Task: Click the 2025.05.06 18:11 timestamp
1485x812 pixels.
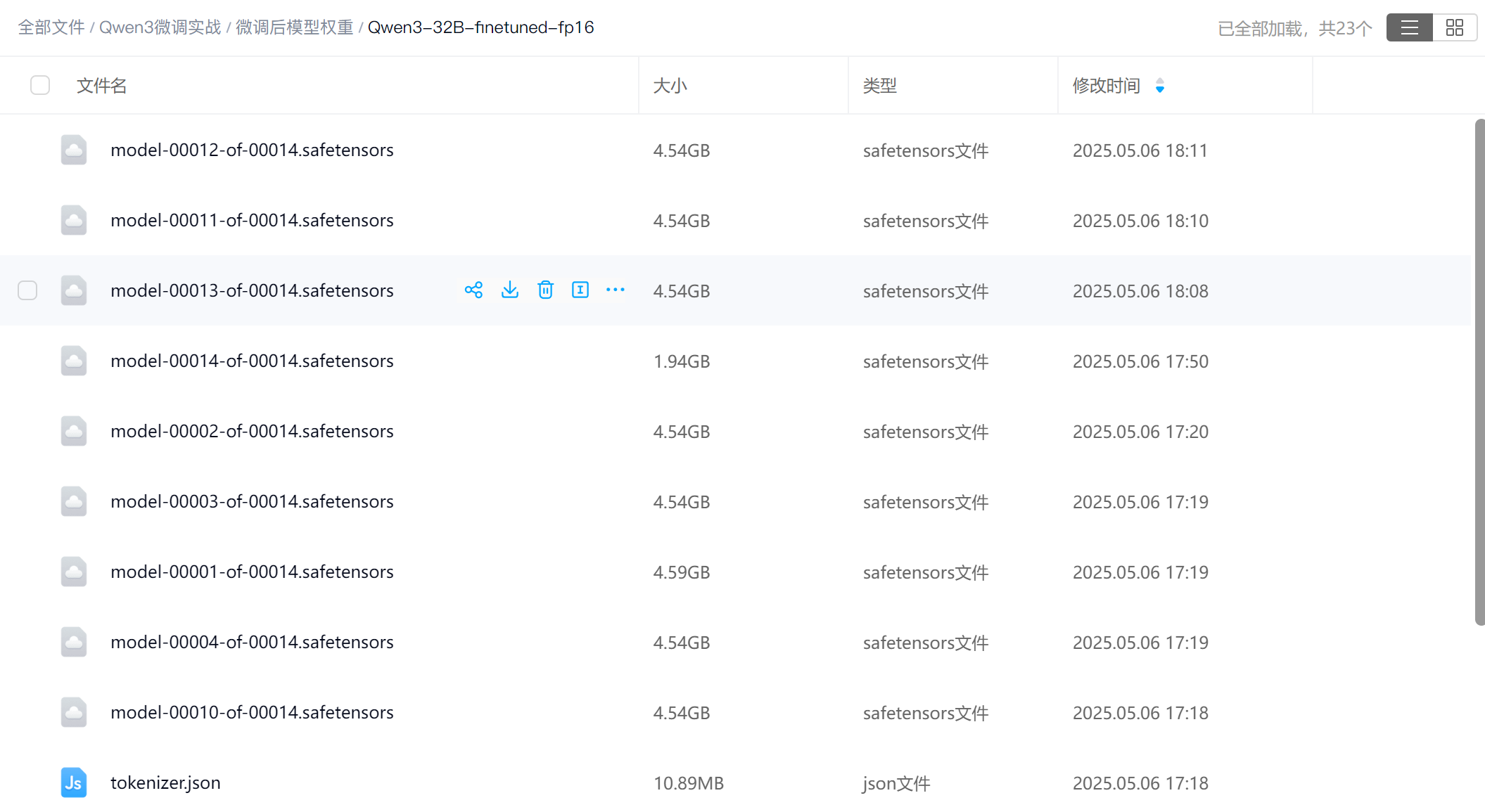Action: pyautogui.click(x=1140, y=150)
